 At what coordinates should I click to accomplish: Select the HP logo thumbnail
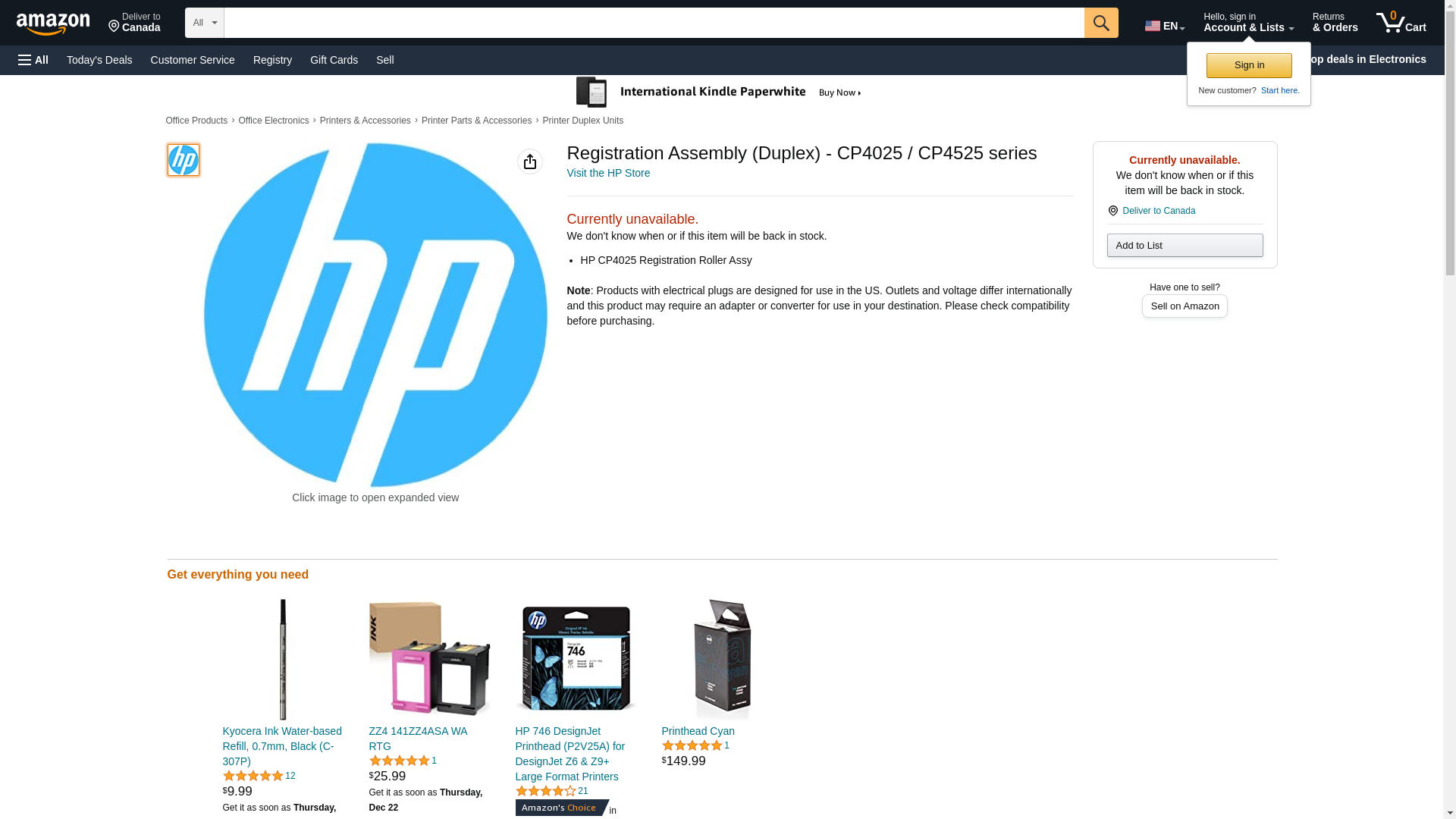coord(184,160)
